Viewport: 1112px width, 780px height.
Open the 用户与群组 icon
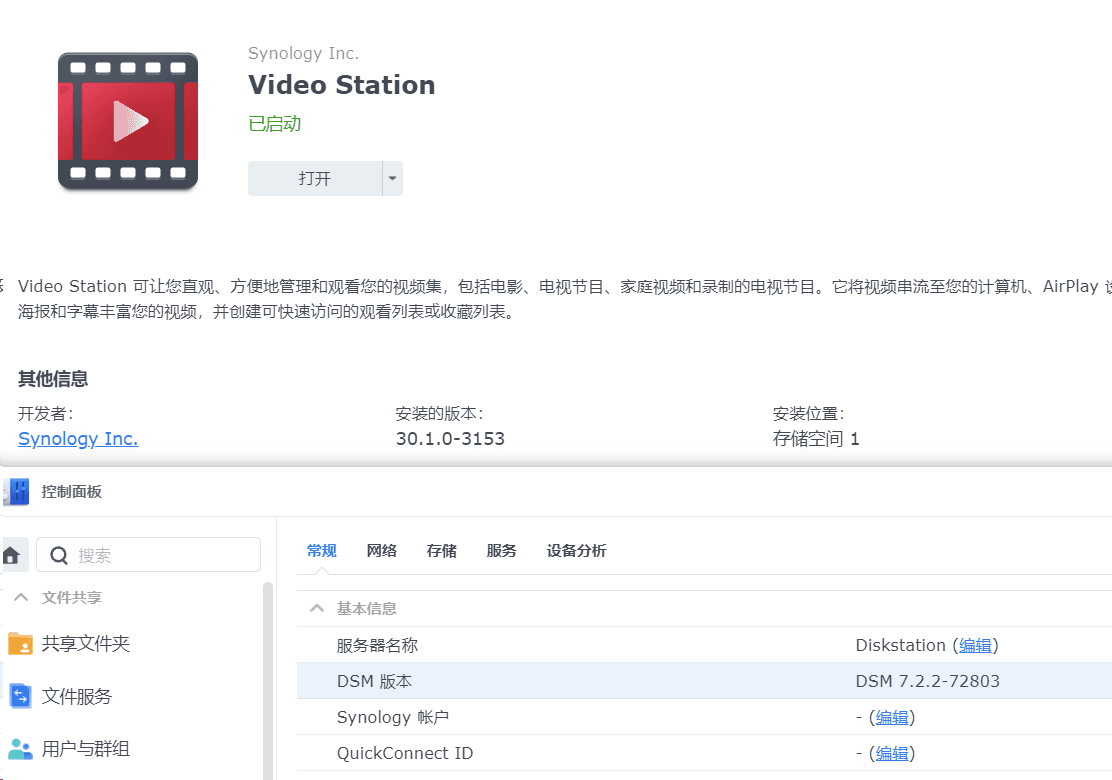point(20,749)
